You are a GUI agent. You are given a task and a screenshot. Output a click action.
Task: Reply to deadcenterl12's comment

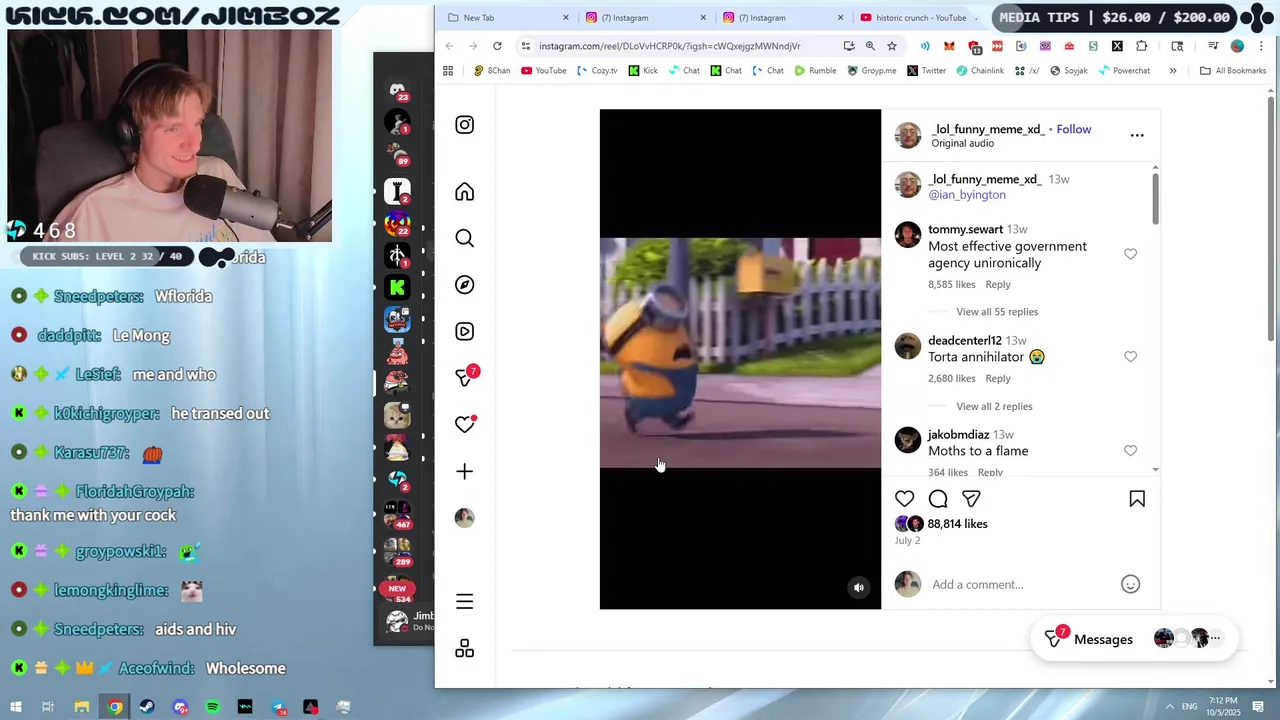(998, 379)
